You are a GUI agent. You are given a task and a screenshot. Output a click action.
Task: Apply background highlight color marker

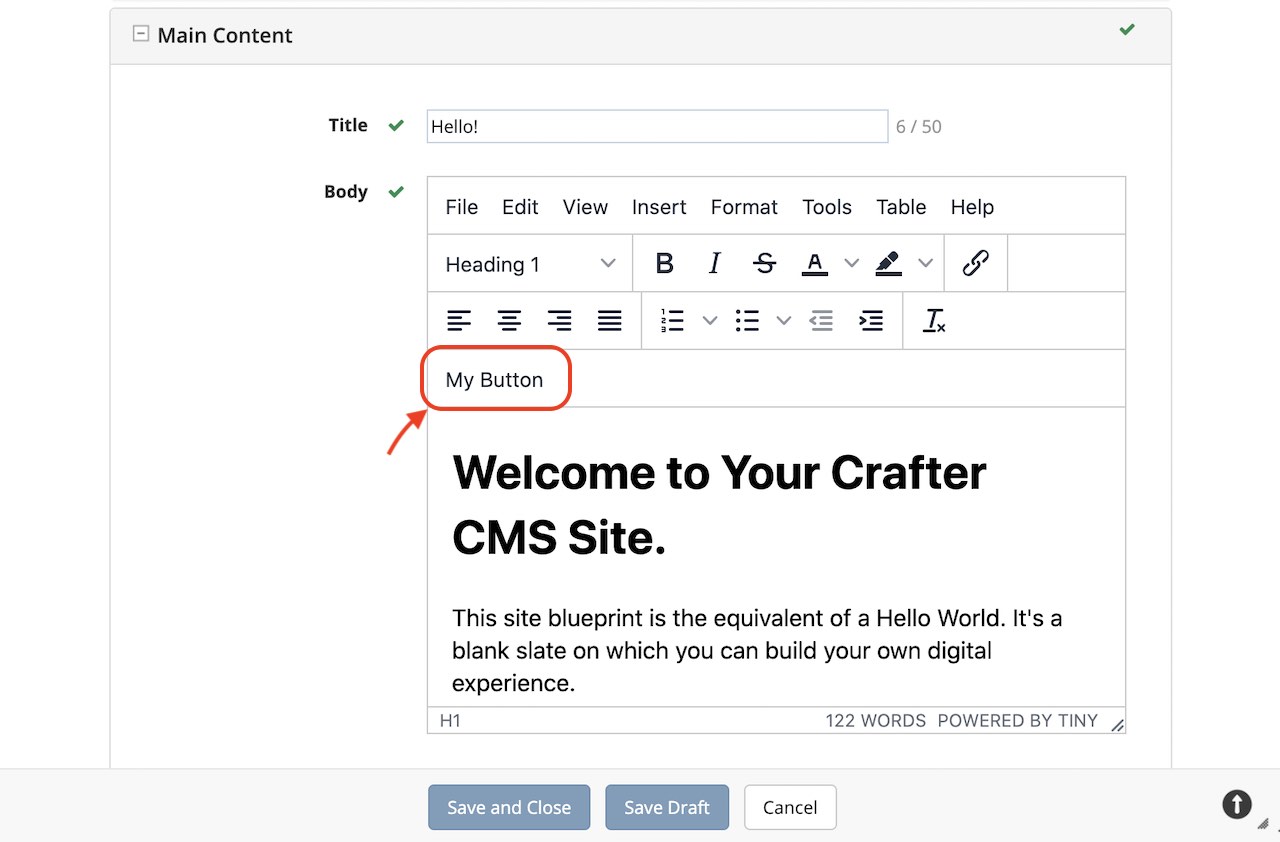tap(889, 264)
